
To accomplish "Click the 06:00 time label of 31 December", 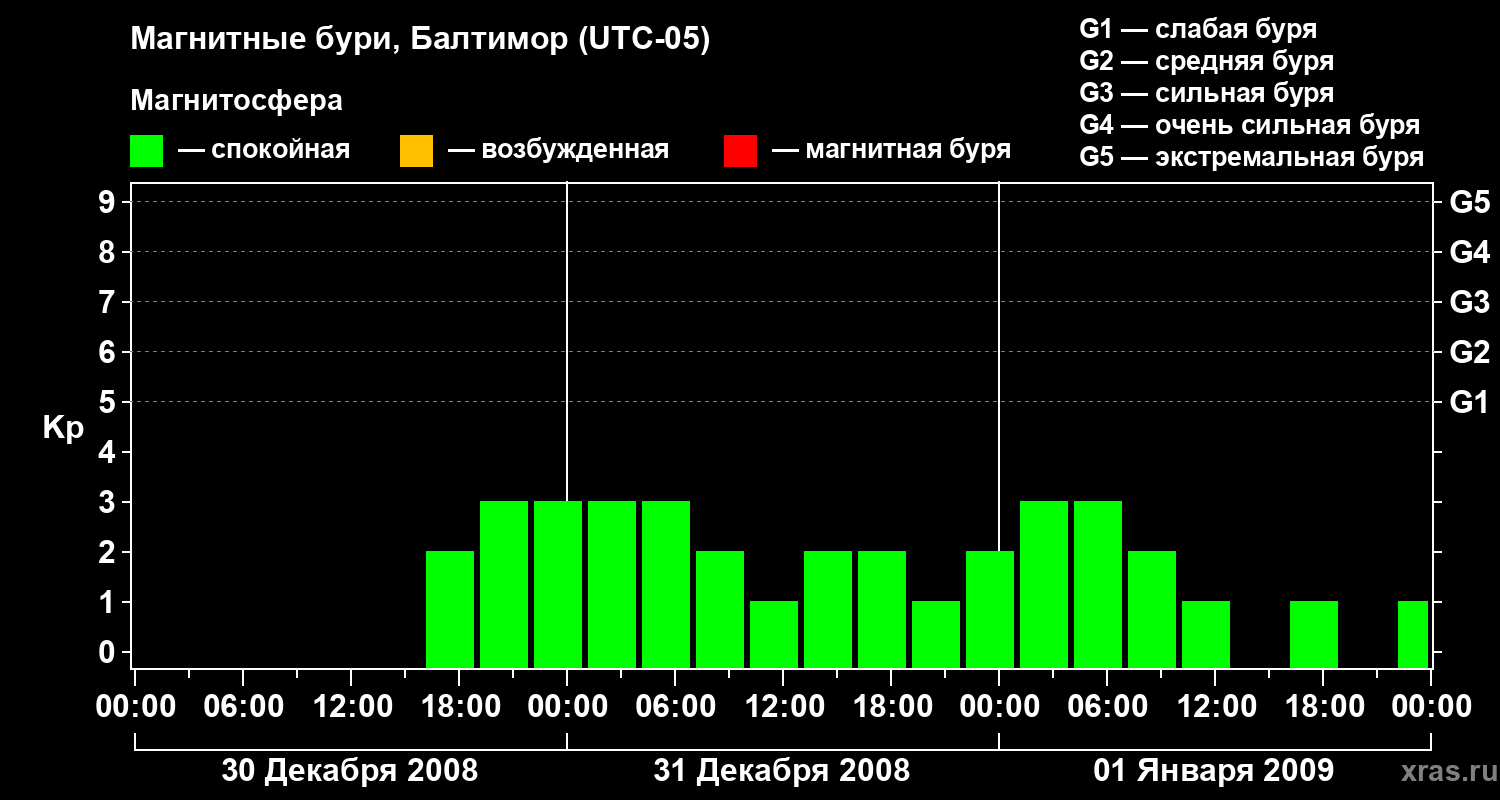I will point(675,707).
